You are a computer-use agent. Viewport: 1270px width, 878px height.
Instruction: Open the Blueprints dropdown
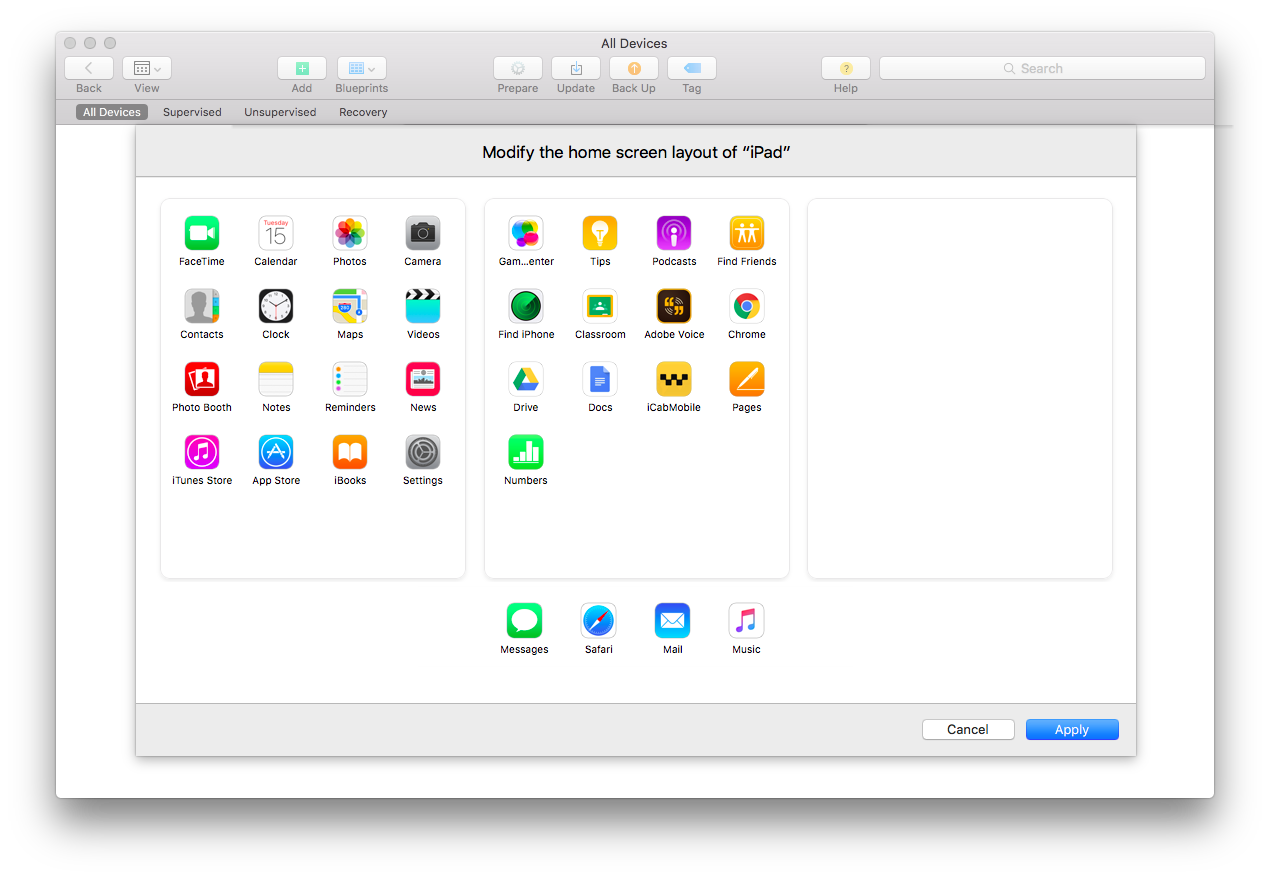point(362,68)
